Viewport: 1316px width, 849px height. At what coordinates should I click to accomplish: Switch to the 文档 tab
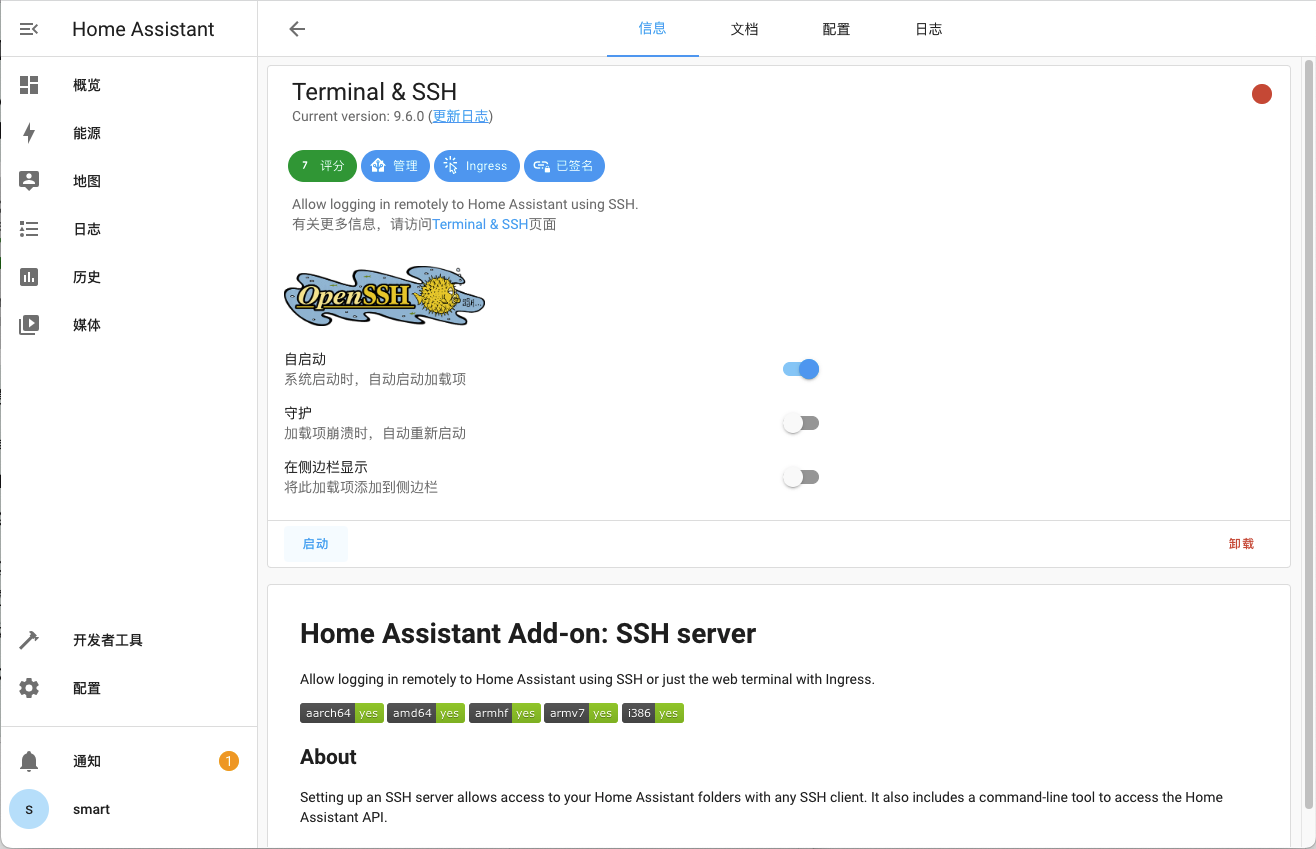[744, 29]
